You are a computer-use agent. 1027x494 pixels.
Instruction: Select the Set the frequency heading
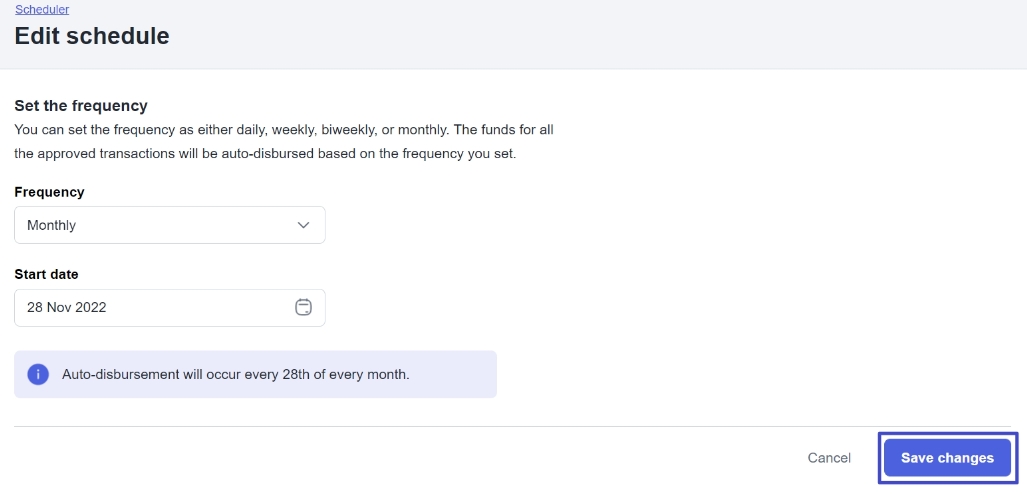pos(81,105)
